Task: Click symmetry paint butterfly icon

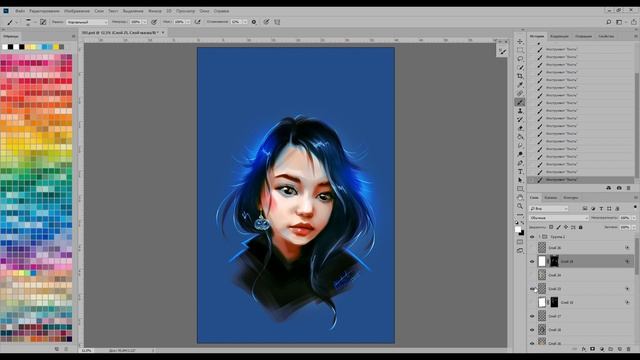Action: [277, 22]
